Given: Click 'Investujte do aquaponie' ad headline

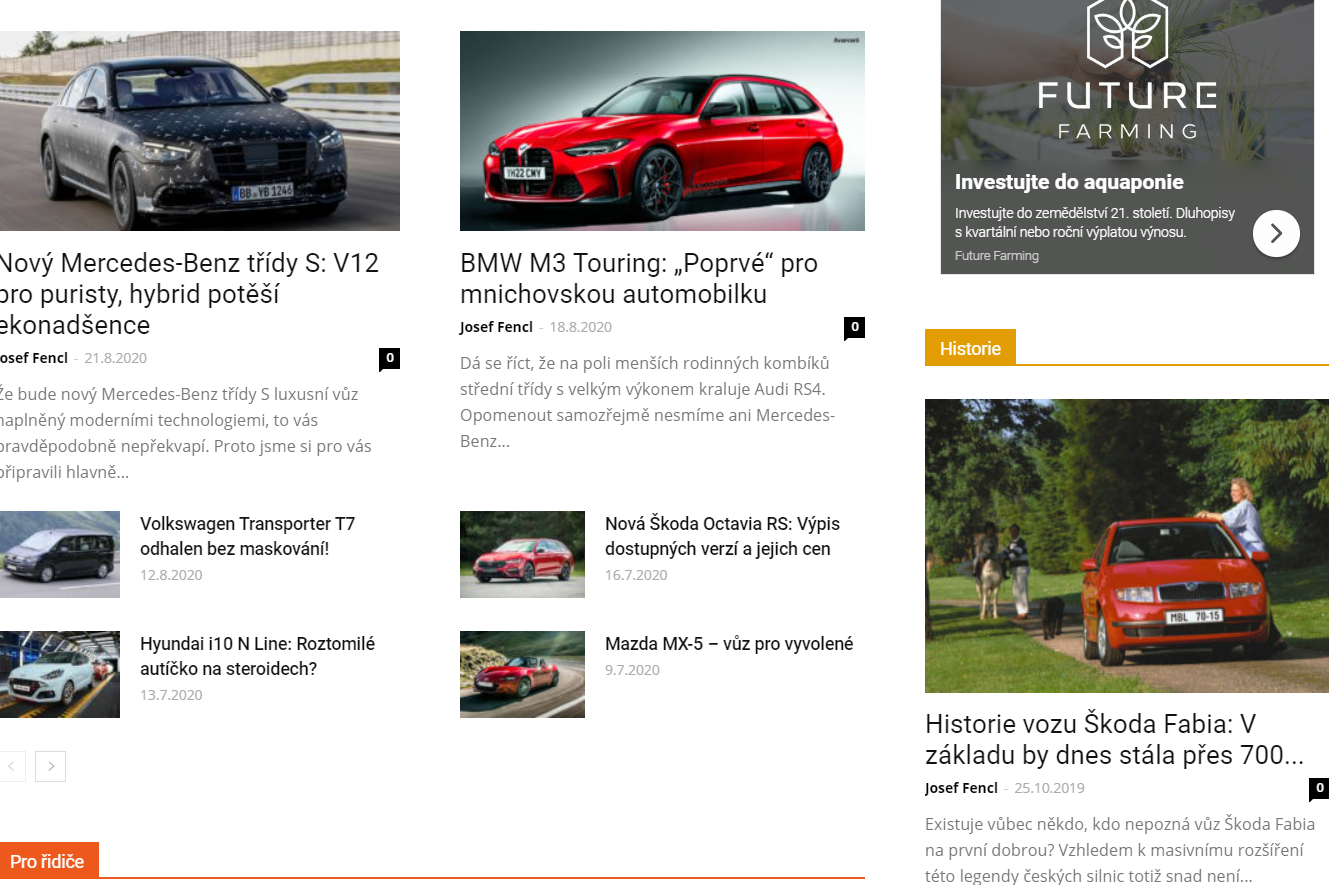Looking at the screenshot, I should click(x=1069, y=182).
